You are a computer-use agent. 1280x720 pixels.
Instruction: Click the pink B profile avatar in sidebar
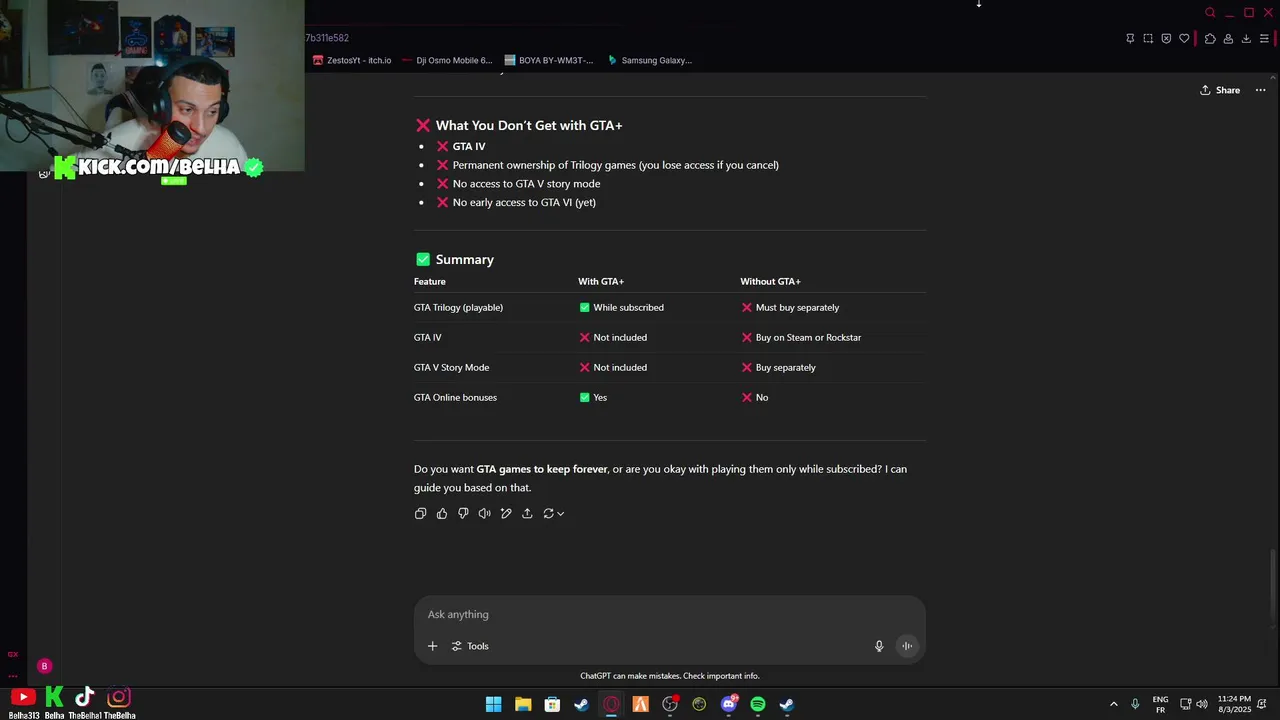tap(44, 666)
